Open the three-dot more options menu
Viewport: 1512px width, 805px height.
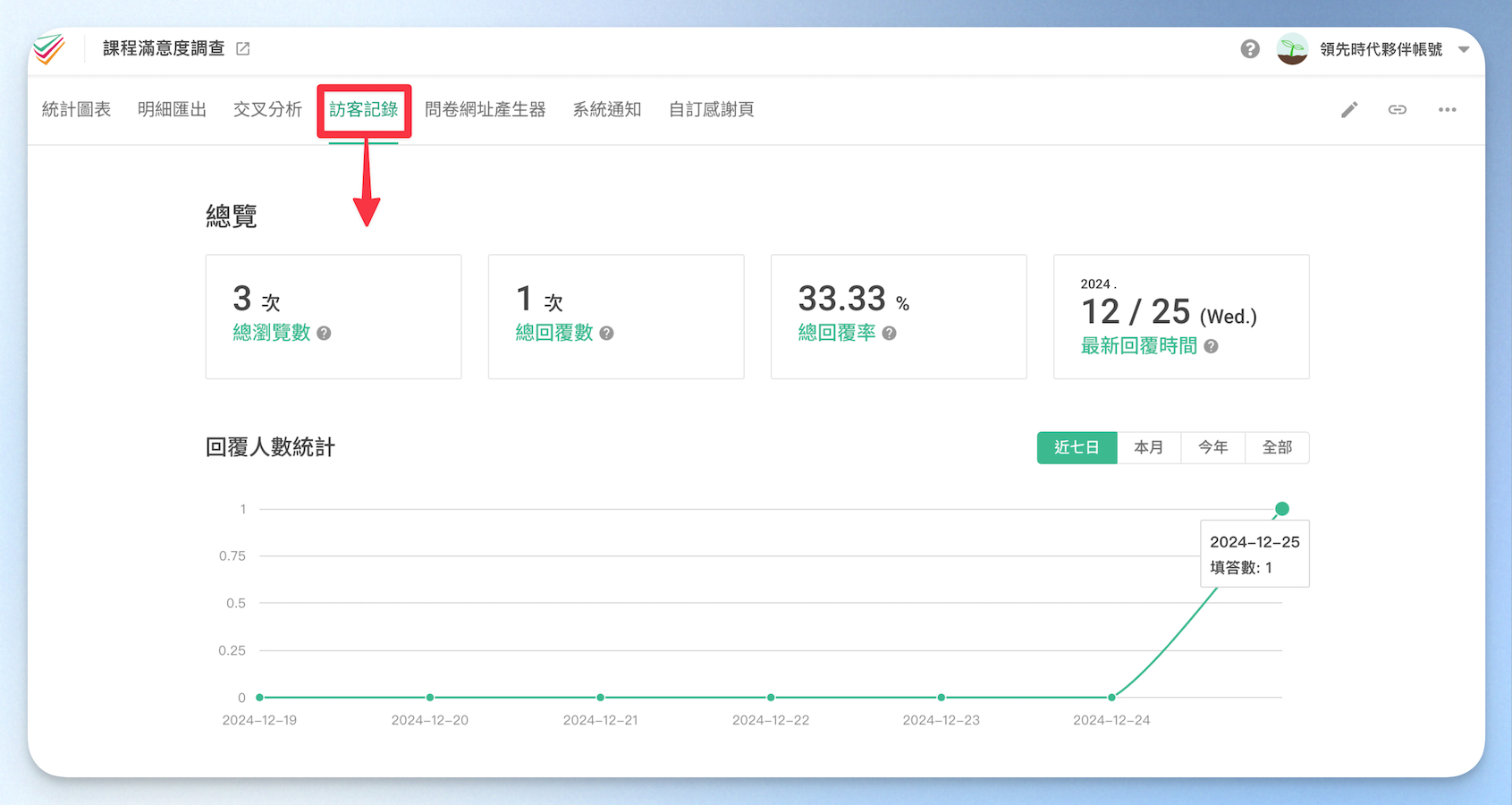tap(1448, 109)
